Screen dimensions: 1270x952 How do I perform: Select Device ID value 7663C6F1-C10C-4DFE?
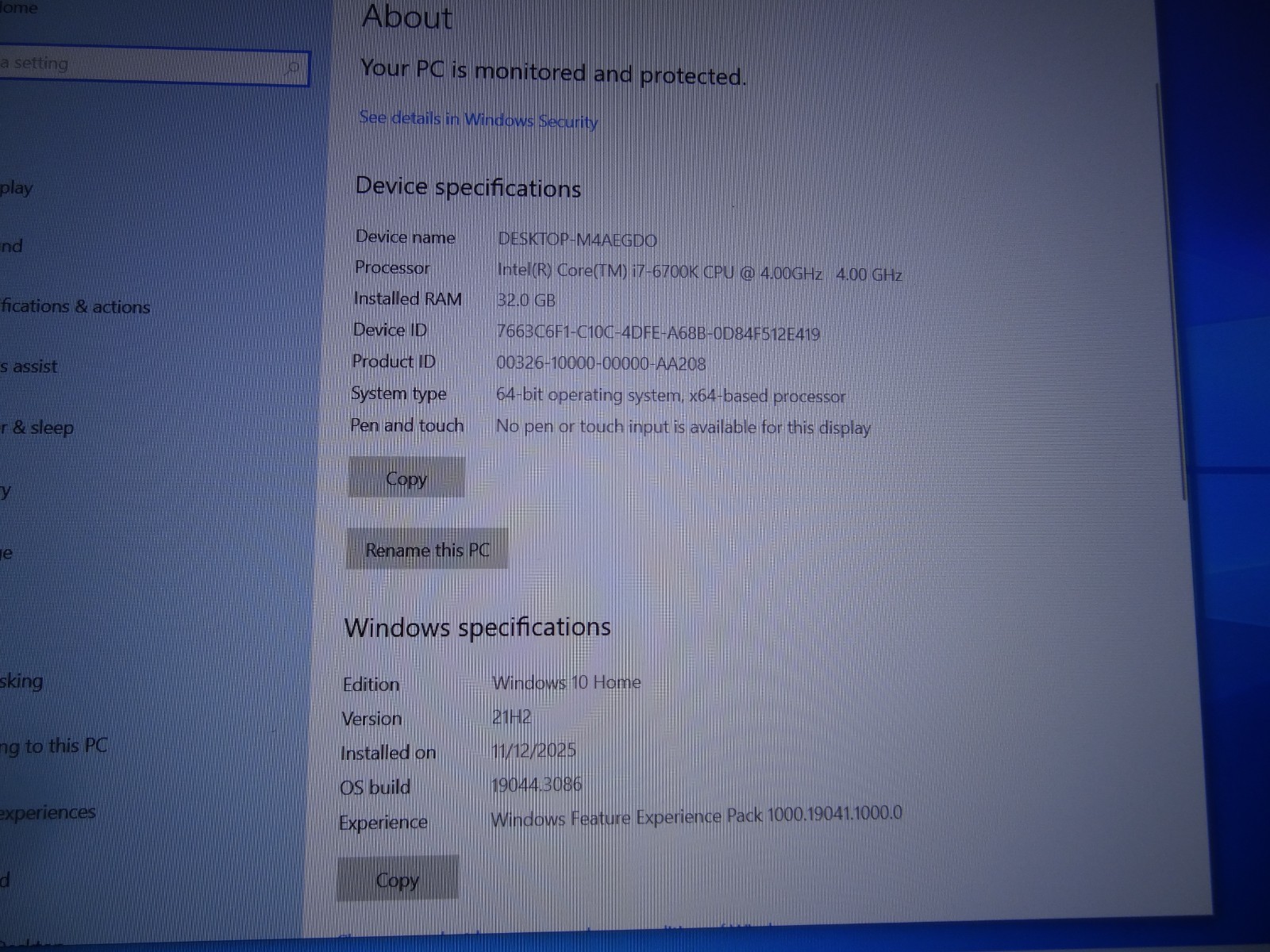click(658, 332)
